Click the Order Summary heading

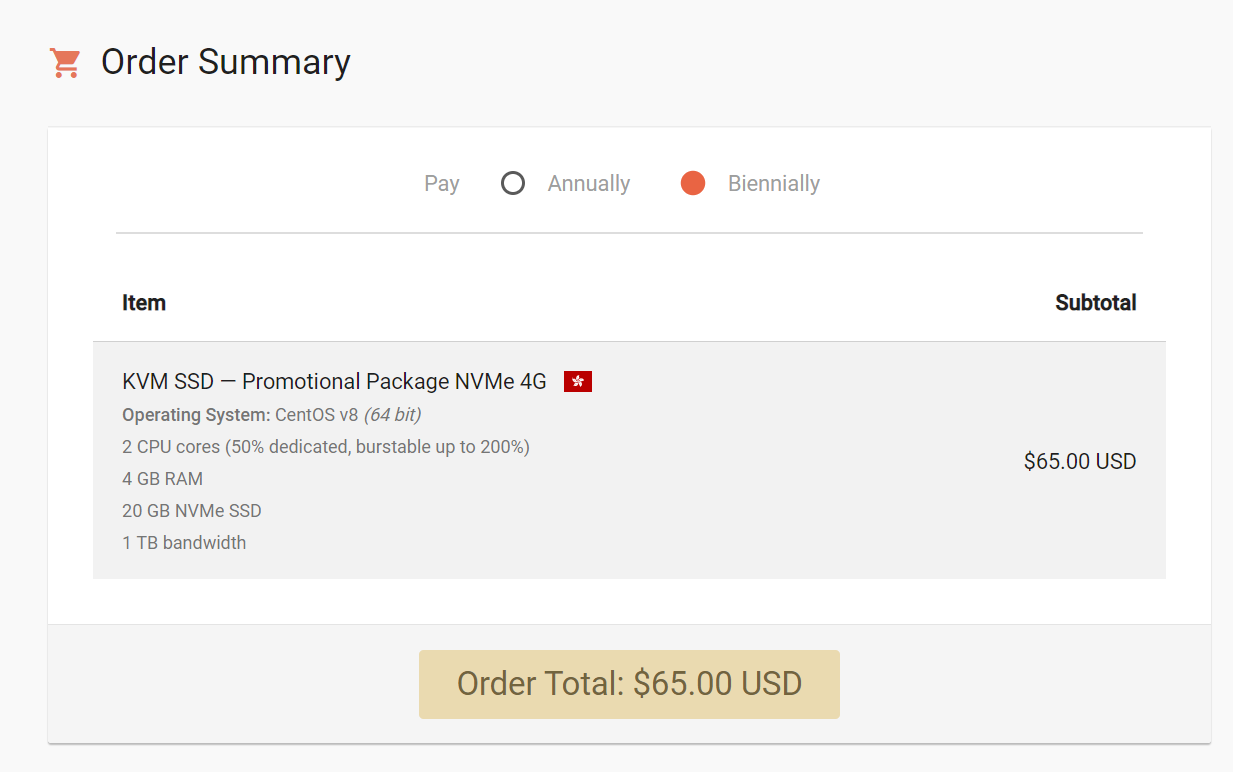tap(225, 62)
